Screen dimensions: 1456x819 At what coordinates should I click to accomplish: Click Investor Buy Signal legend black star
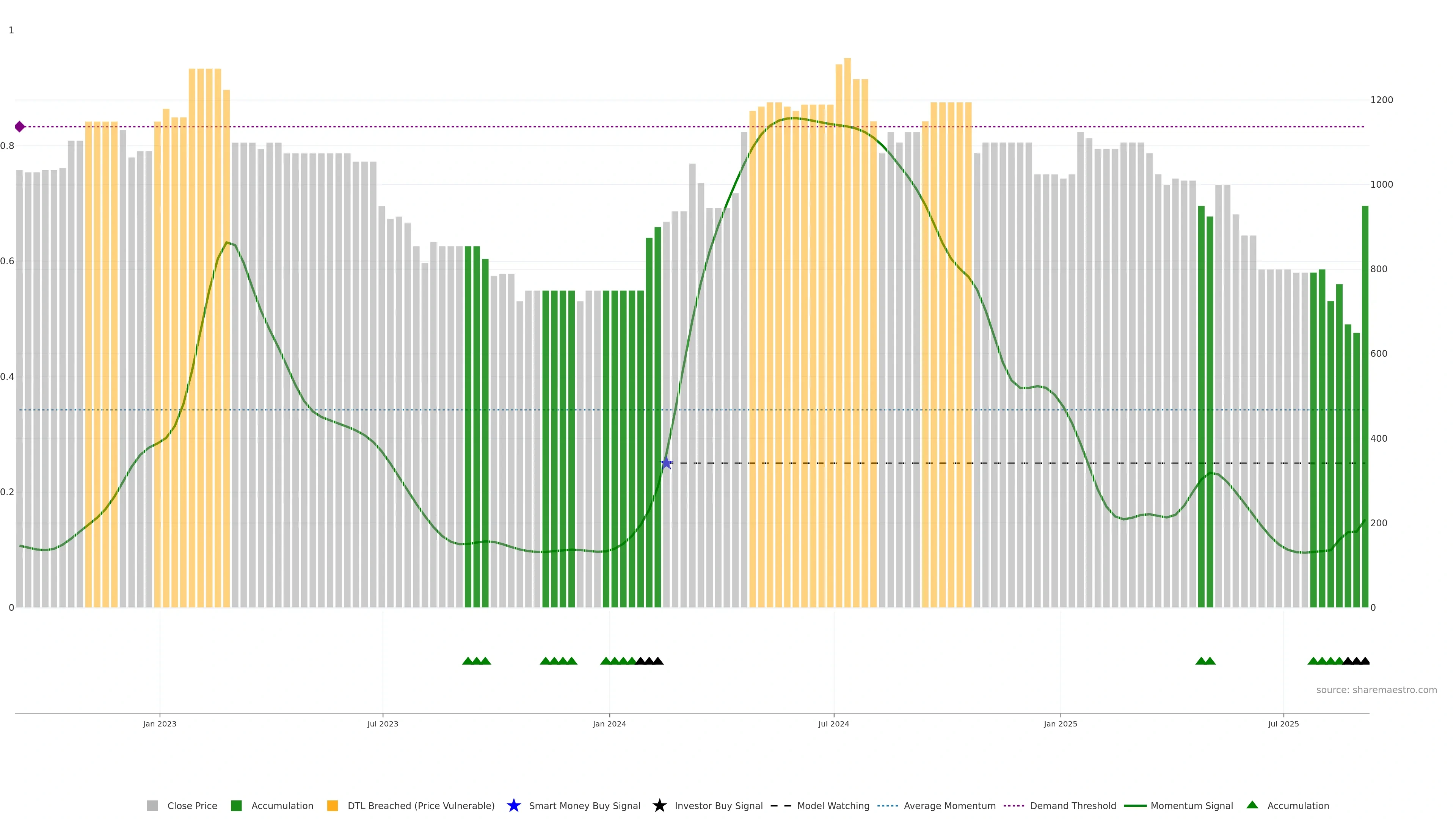[x=660, y=805]
